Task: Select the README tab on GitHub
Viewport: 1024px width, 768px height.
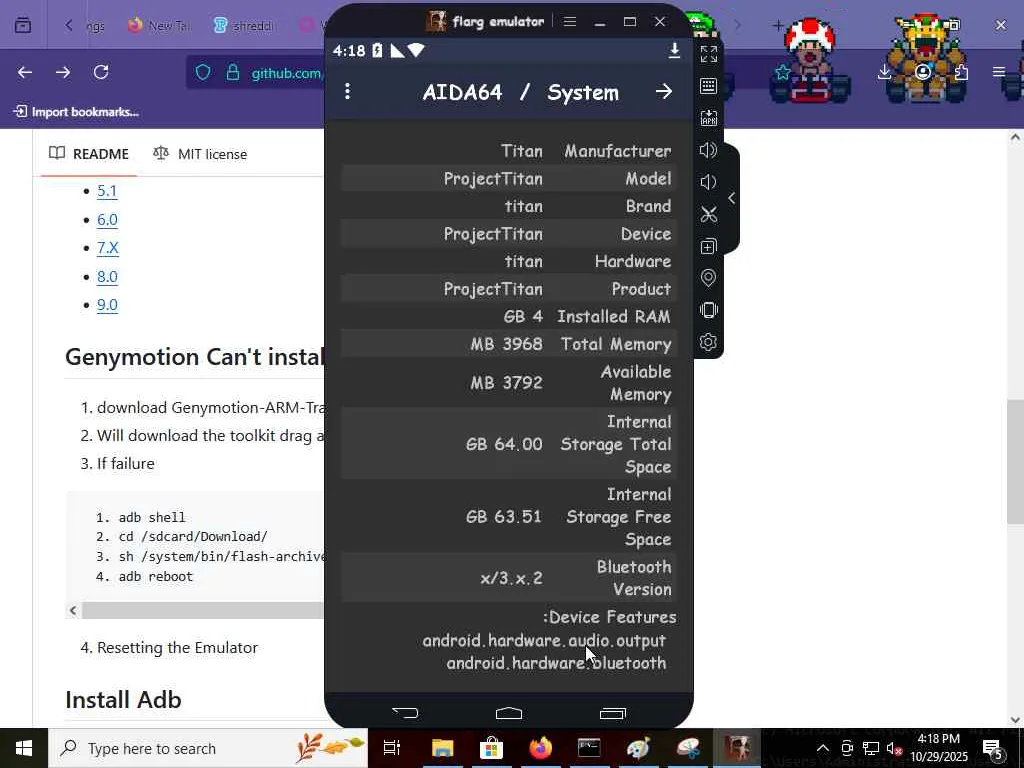Action: click(x=89, y=154)
